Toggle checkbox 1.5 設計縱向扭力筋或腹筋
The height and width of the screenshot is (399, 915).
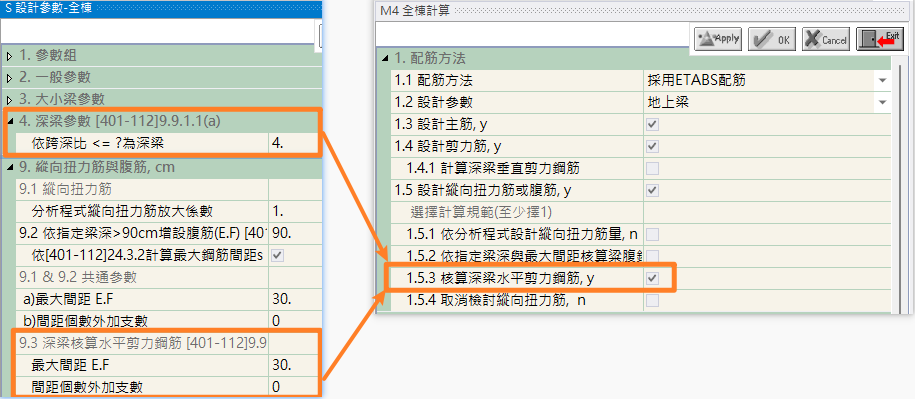pos(652,190)
